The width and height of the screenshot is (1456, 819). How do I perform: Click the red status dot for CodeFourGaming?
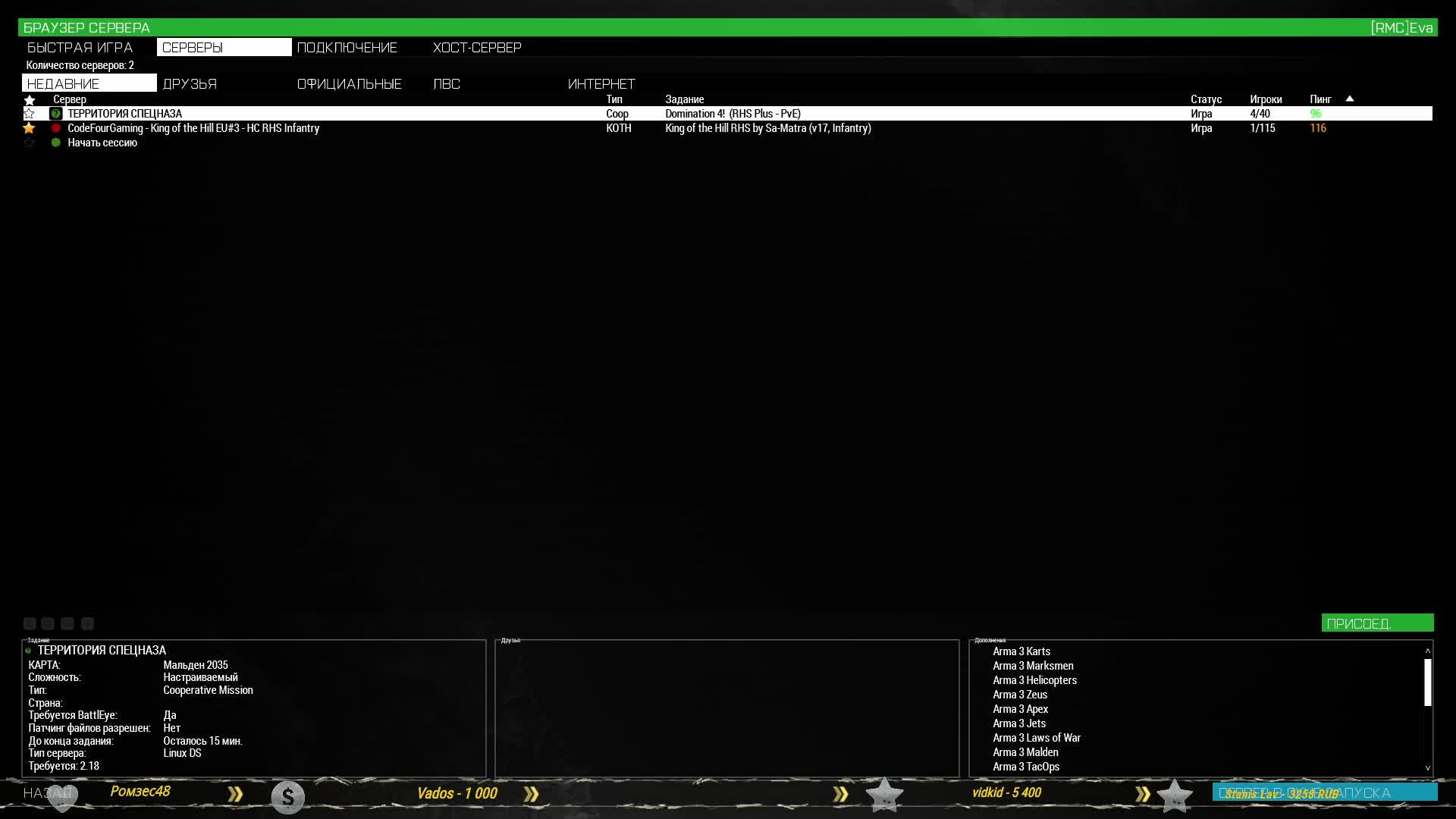(55, 128)
